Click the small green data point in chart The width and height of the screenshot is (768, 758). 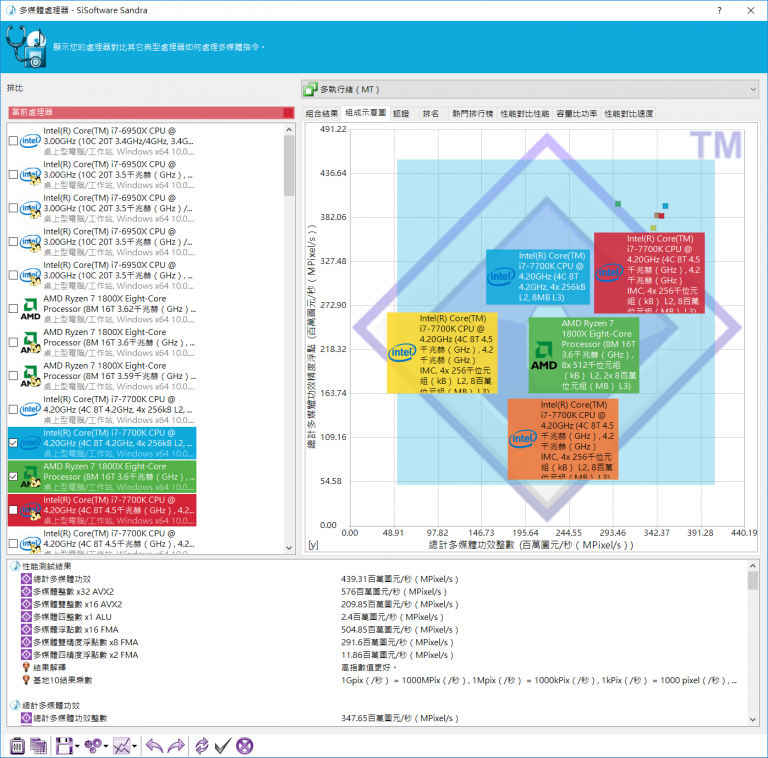click(x=618, y=204)
